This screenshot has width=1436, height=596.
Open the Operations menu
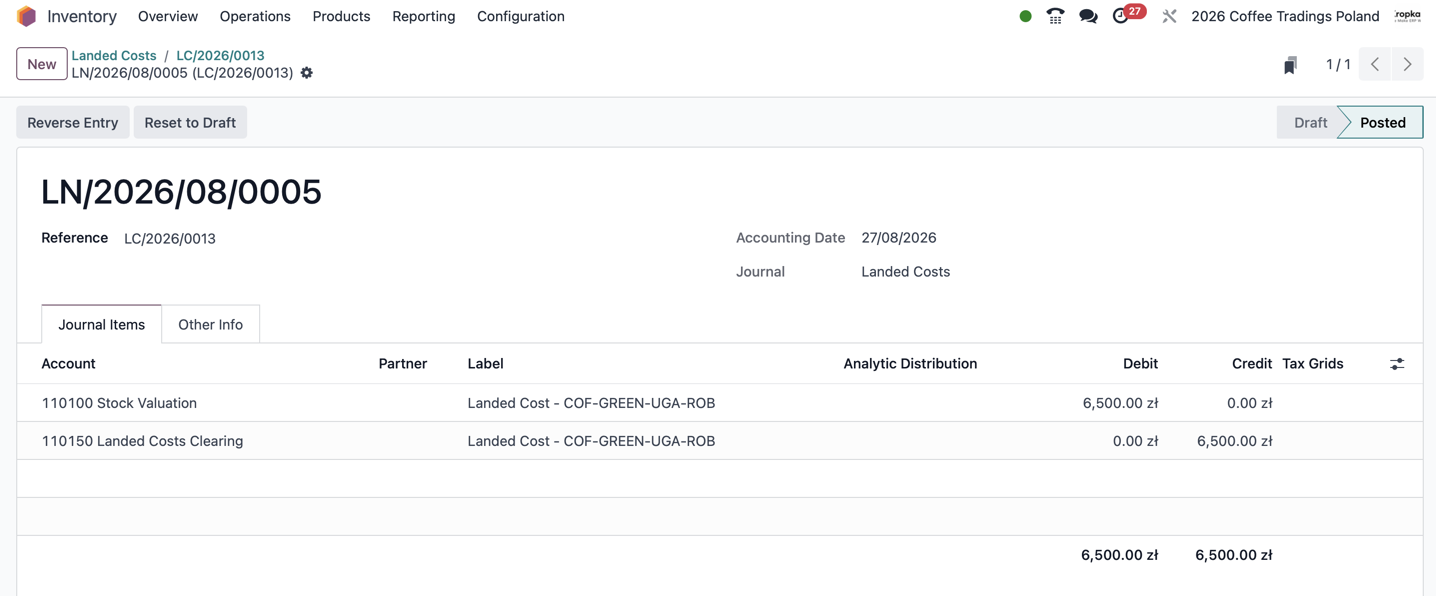coord(255,16)
